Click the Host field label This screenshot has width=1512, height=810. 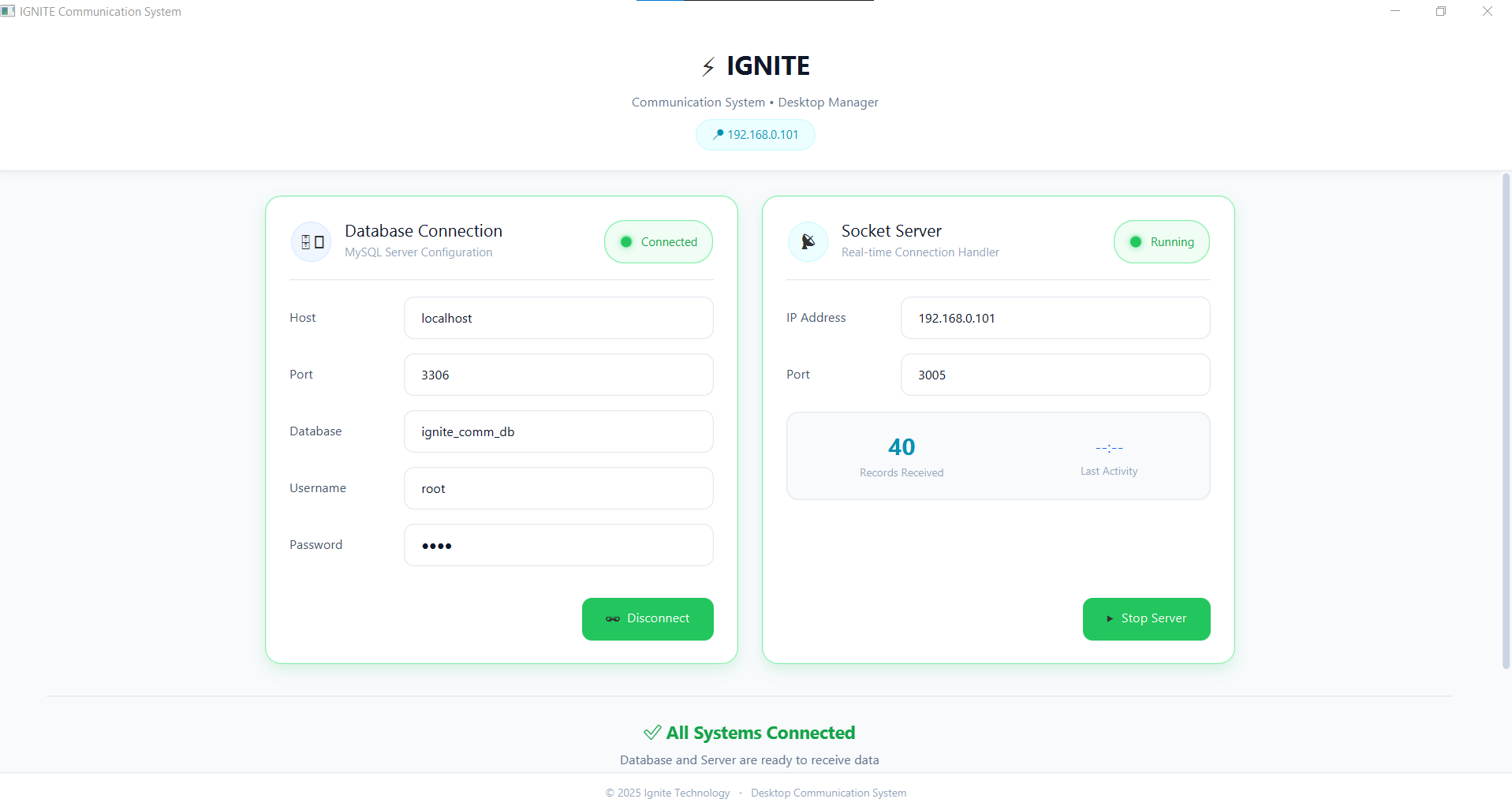302,318
